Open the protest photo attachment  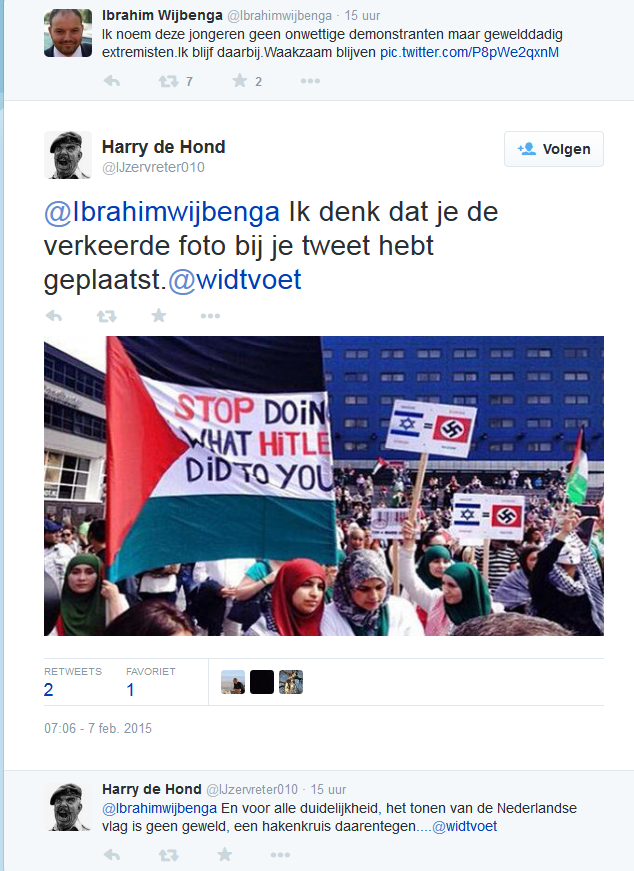pos(324,485)
